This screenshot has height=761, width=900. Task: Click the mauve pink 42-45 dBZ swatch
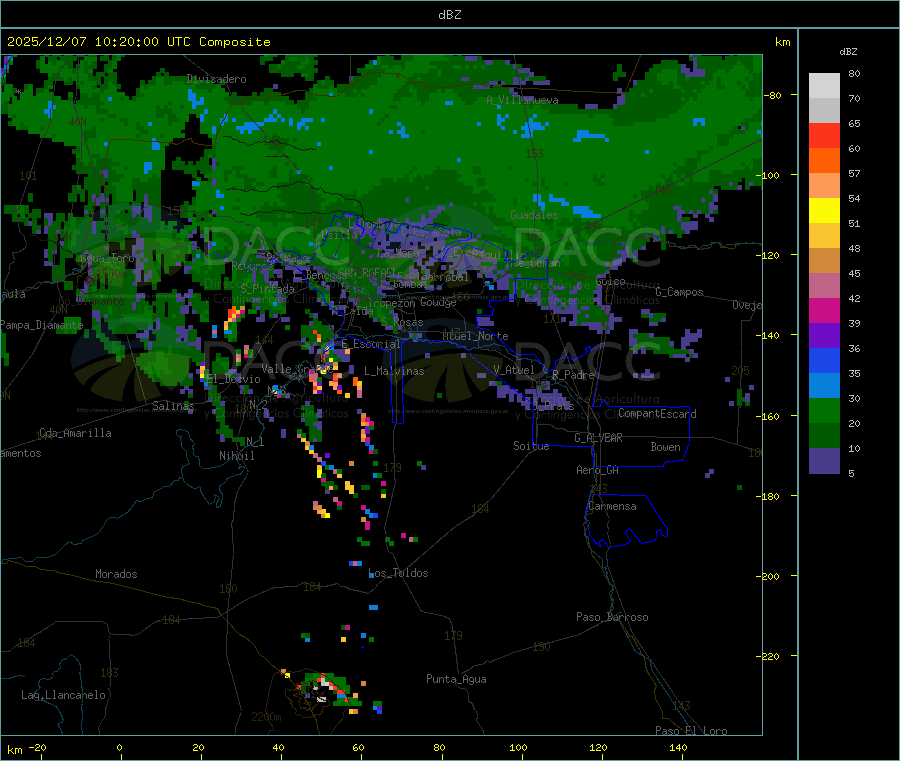tap(824, 286)
